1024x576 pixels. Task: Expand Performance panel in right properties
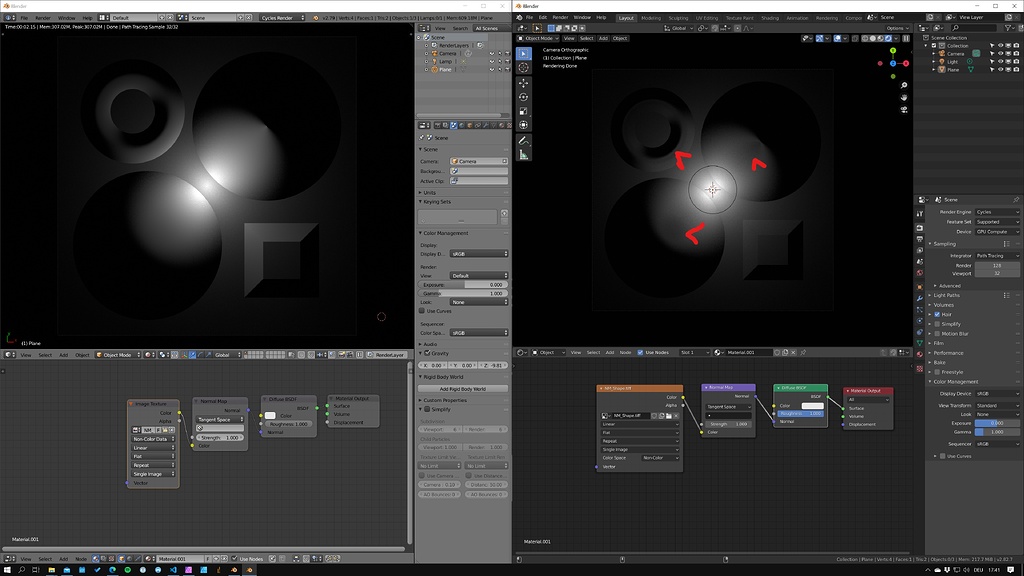tap(948, 353)
